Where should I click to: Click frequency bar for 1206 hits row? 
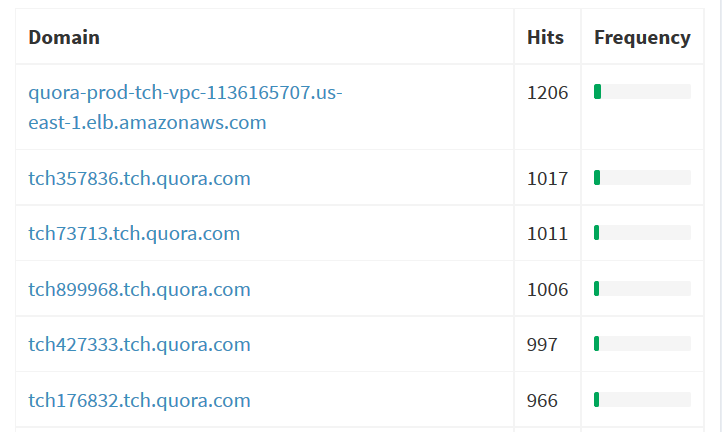642,92
